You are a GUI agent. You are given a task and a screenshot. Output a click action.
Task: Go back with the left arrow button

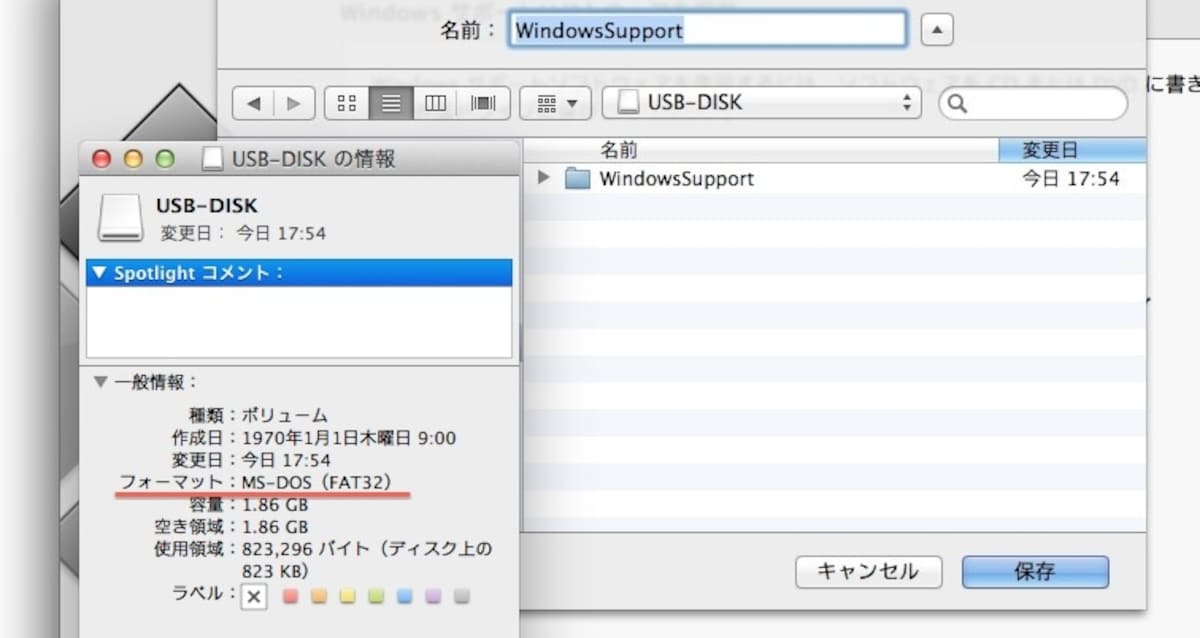pyautogui.click(x=253, y=103)
